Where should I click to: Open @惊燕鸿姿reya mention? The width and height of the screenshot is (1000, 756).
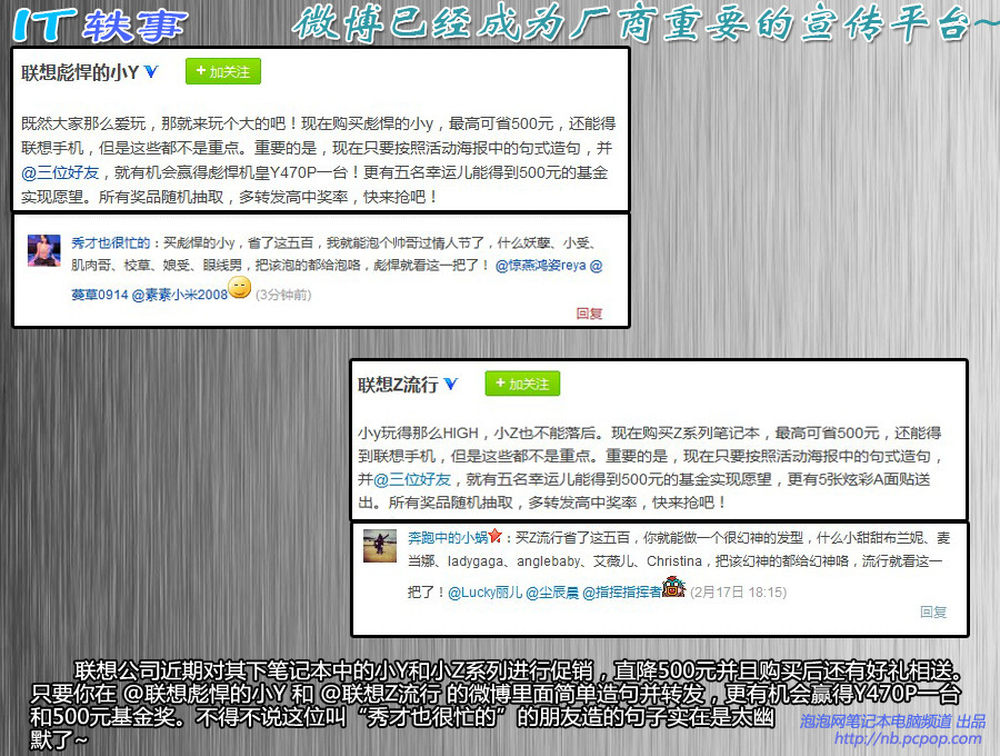541,265
